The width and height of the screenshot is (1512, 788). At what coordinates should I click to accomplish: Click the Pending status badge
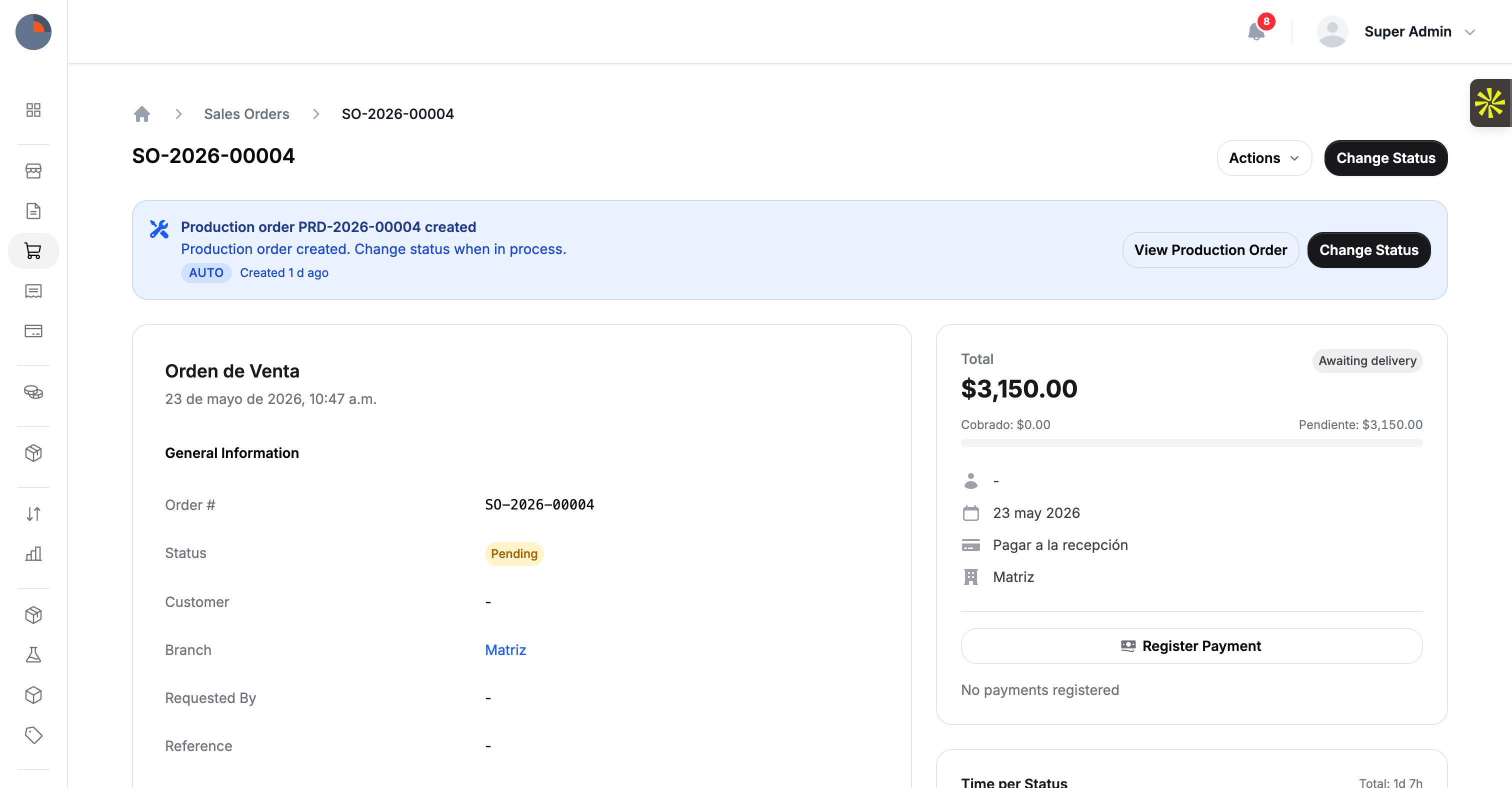coord(513,554)
